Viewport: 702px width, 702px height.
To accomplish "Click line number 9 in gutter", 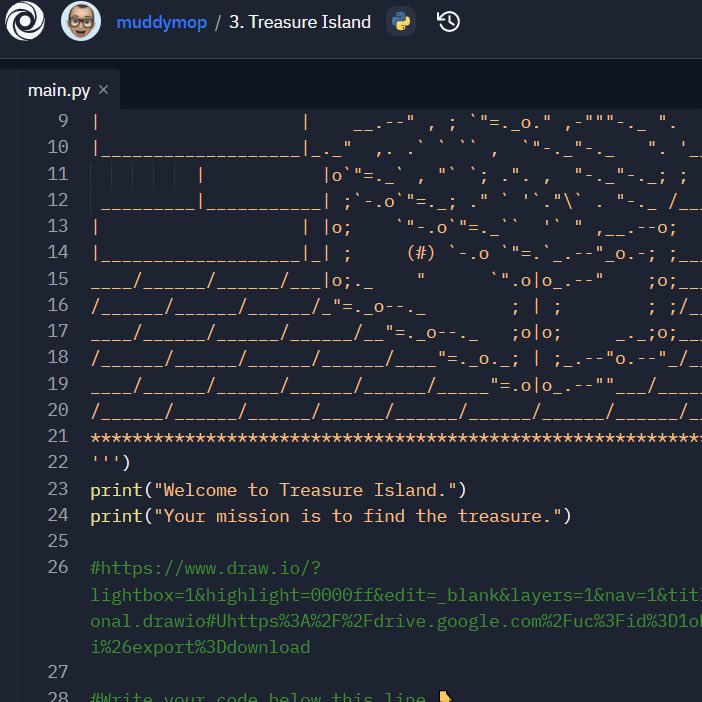I will point(63,120).
